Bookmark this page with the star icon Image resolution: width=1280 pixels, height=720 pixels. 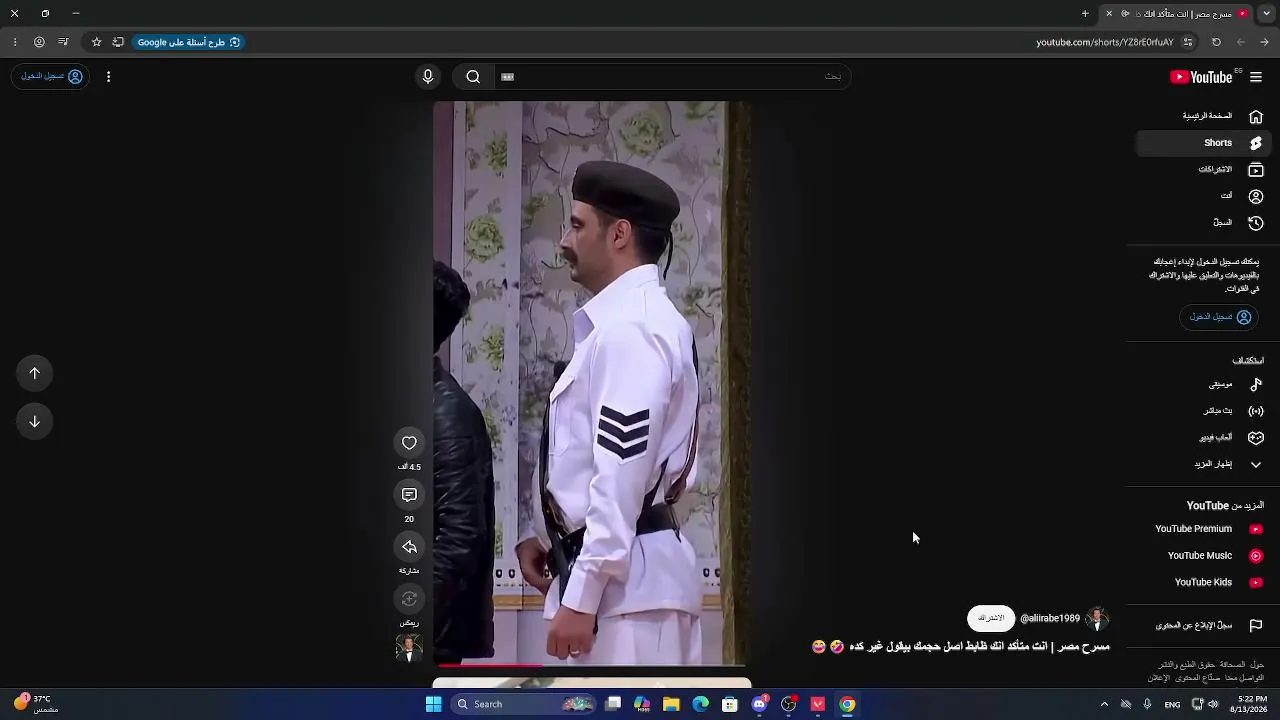[x=96, y=42]
